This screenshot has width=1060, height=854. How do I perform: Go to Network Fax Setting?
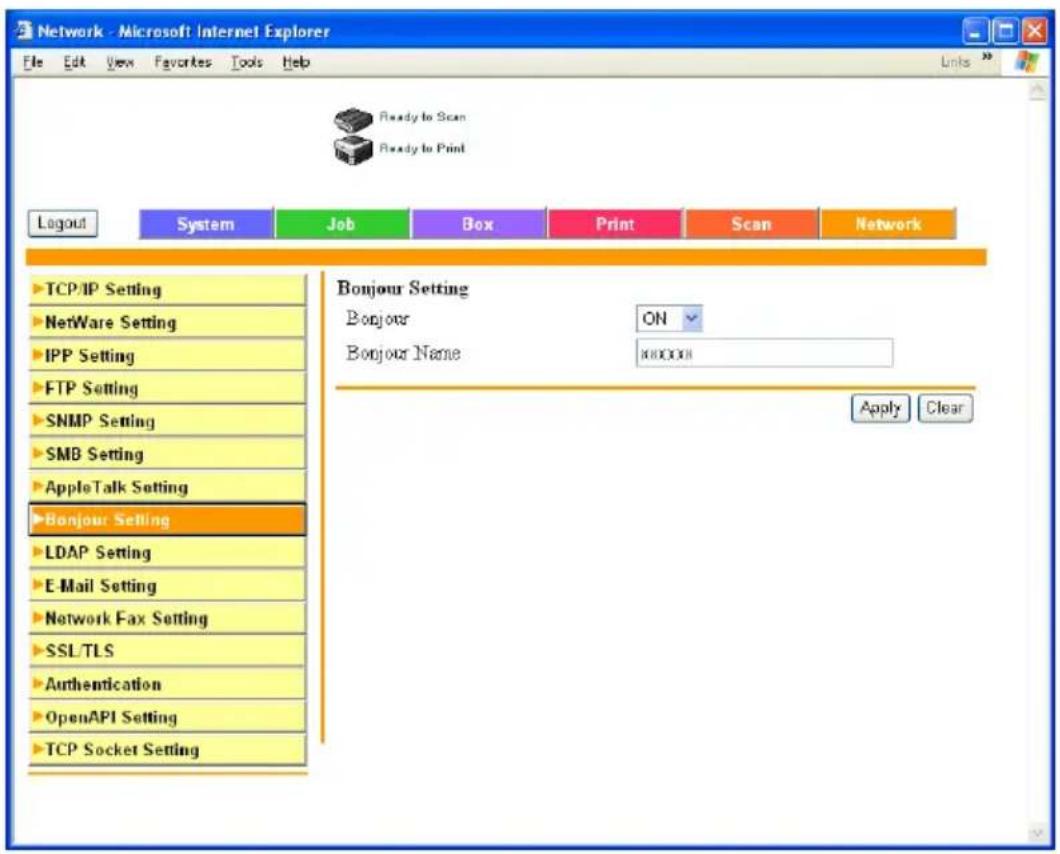[x=167, y=618]
